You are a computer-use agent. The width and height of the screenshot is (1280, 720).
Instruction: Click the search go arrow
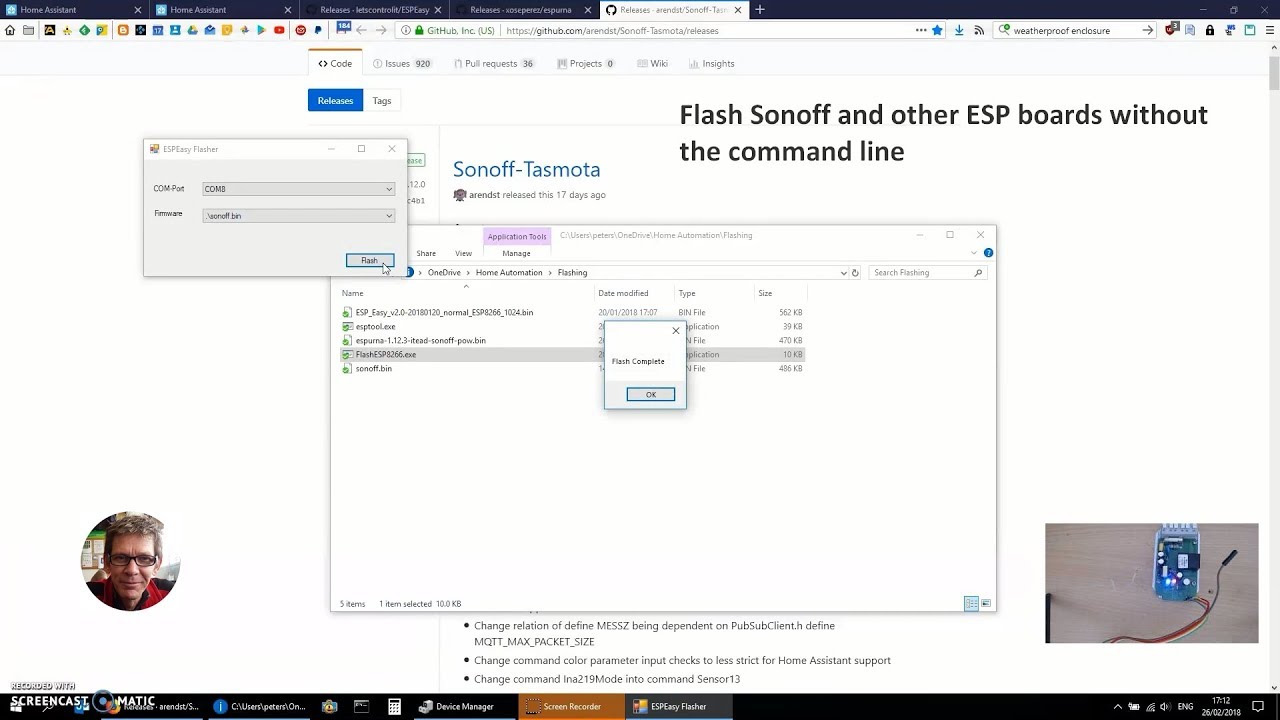[x=1148, y=31]
